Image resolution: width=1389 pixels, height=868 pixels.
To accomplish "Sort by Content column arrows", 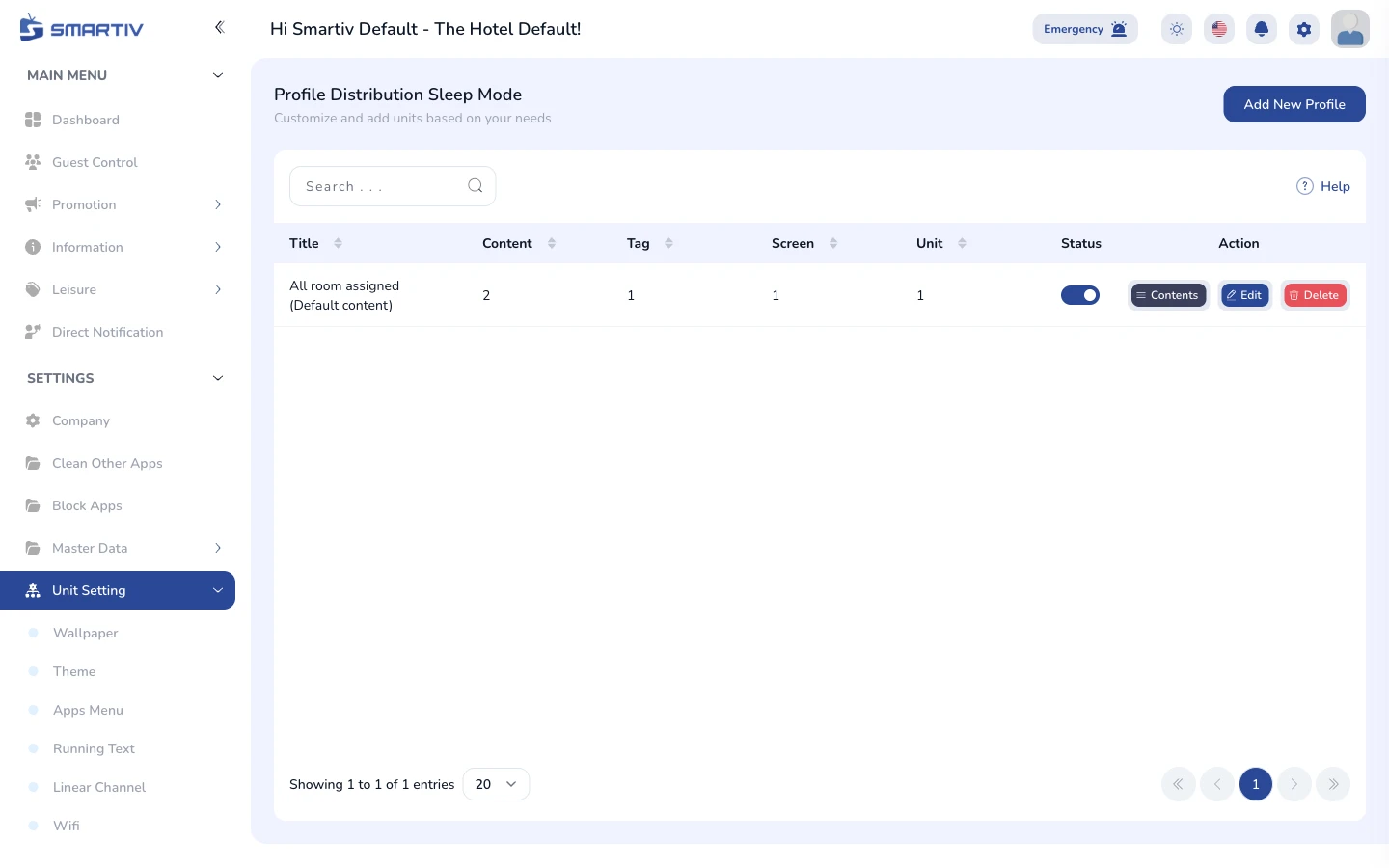I will click(552, 243).
